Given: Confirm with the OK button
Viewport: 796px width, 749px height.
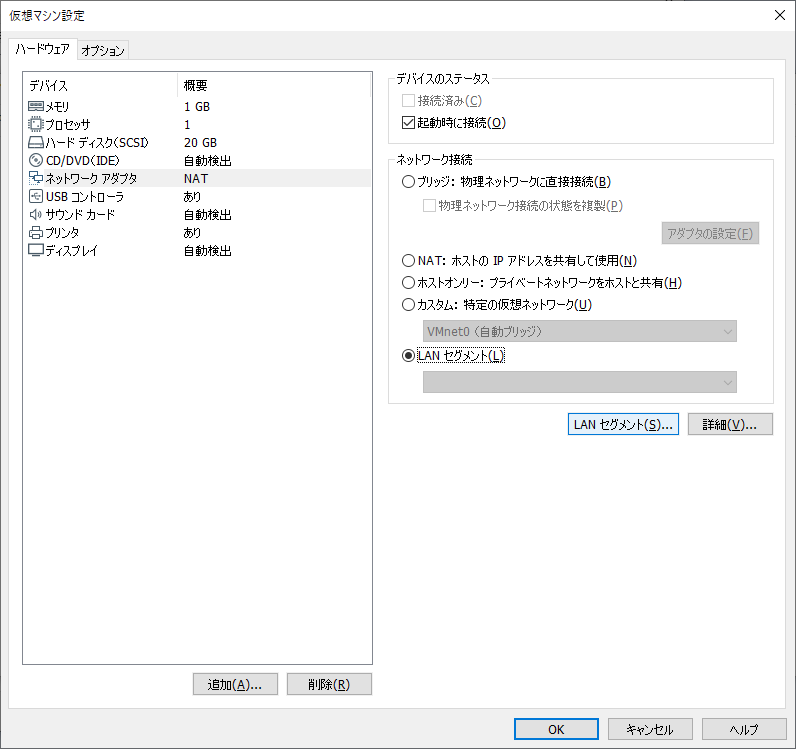Looking at the screenshot, I should click(556, 729).
